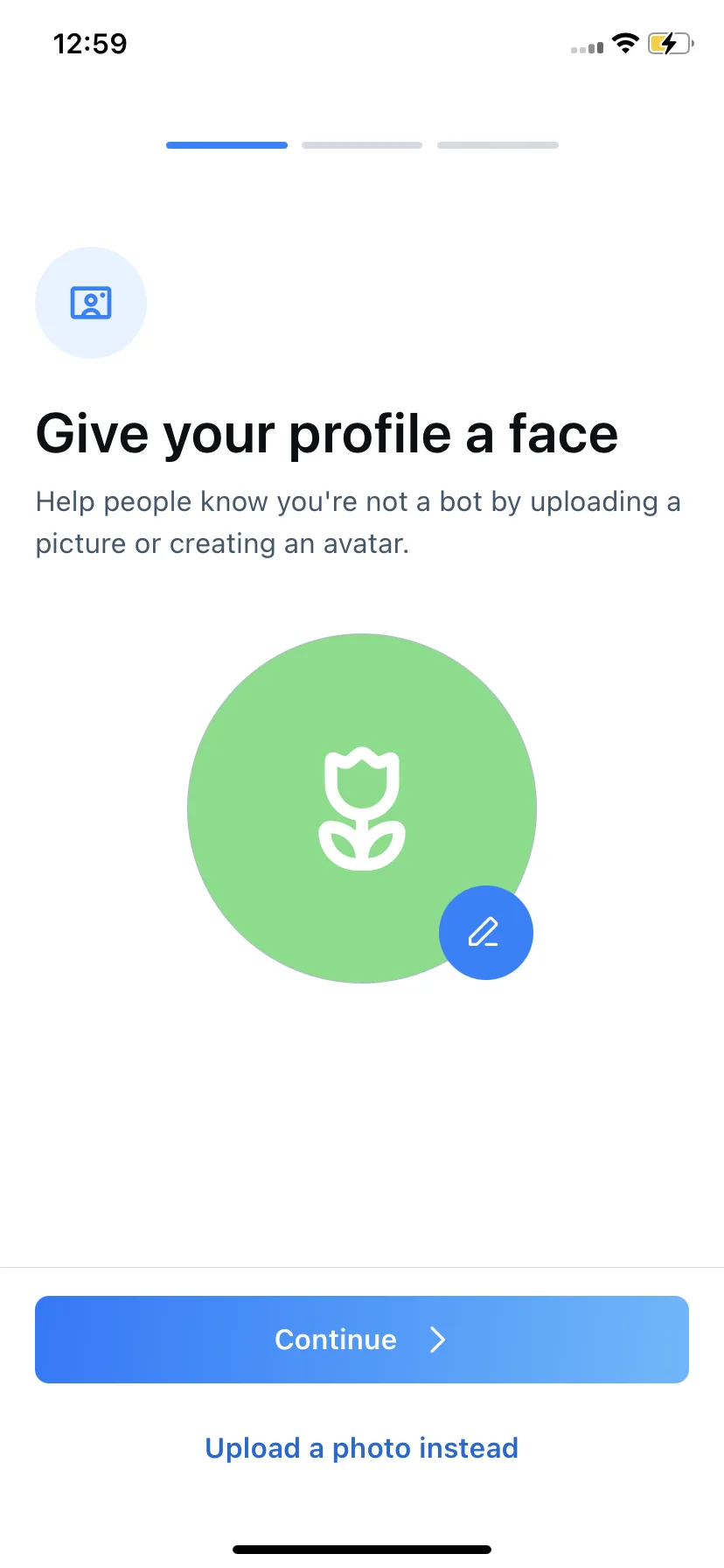Click the cellular signal bars icon
Viewport: 724px width, 1568px height.
(x=587, y=47)
